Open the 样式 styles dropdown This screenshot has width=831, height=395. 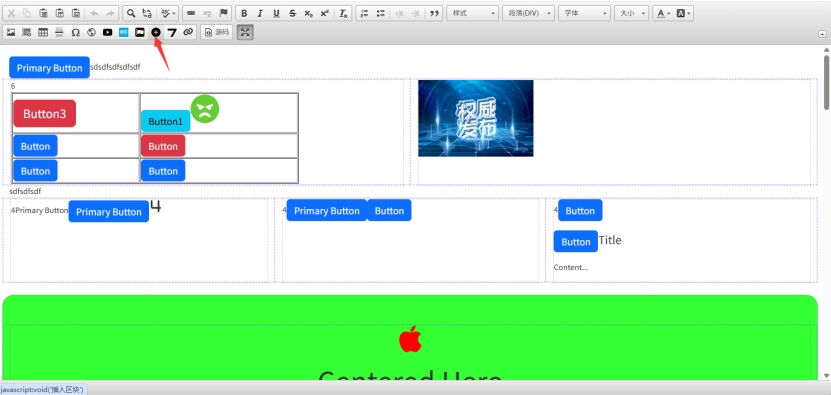[x=472, y=13]
